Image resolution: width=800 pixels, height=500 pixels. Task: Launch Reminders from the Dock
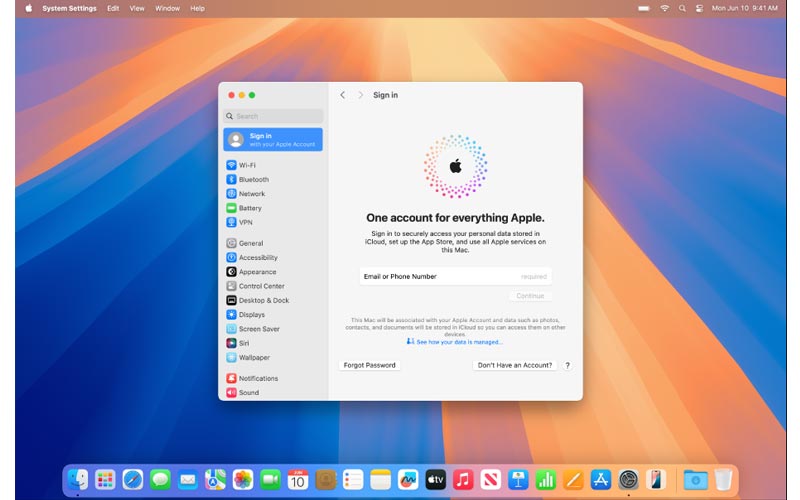(x=353, y=480)
